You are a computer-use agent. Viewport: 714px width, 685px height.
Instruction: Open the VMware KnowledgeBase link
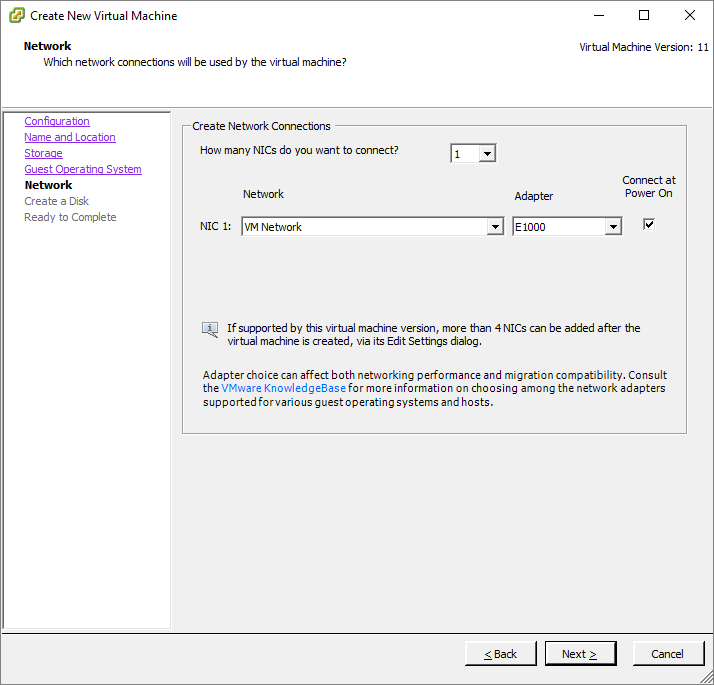coord(283,388)
